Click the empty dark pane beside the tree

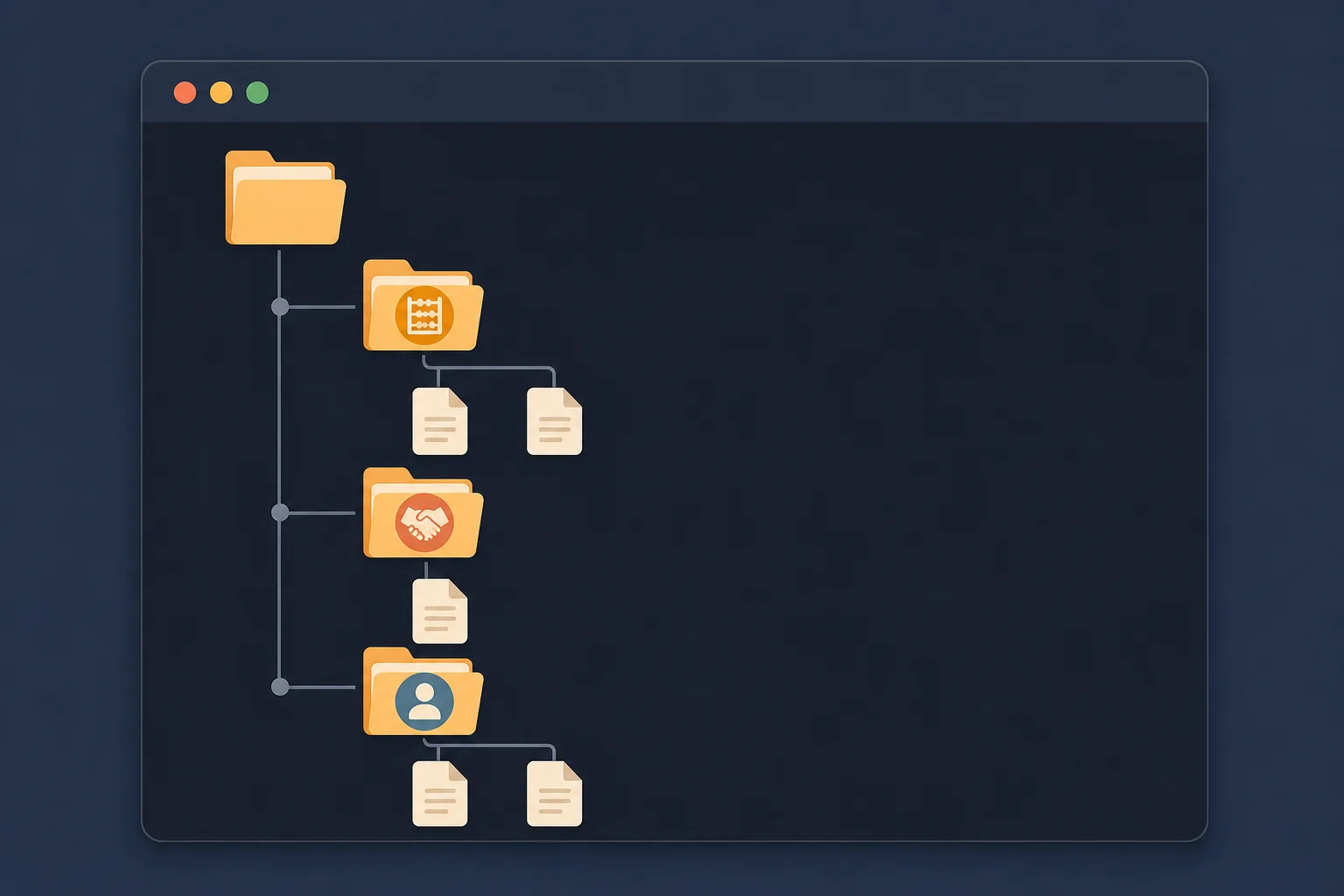[892, 481]
